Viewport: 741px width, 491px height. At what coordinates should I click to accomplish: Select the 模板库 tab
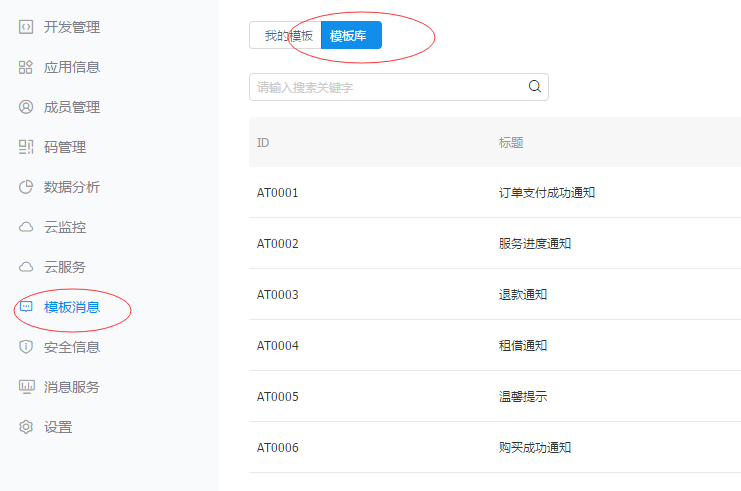tap(350, 35)
